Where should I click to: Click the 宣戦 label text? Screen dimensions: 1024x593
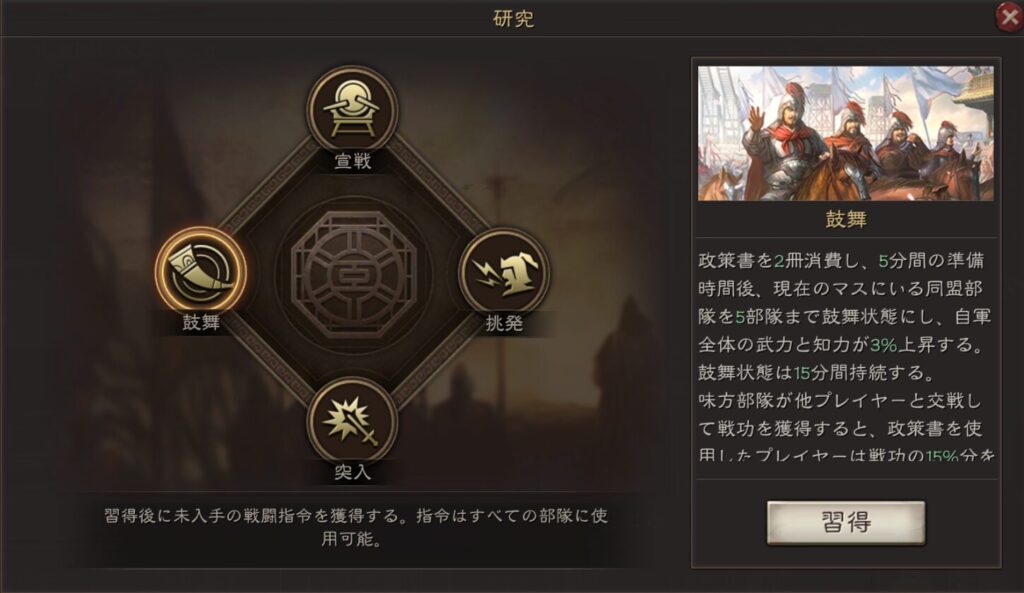pos(353,161)
